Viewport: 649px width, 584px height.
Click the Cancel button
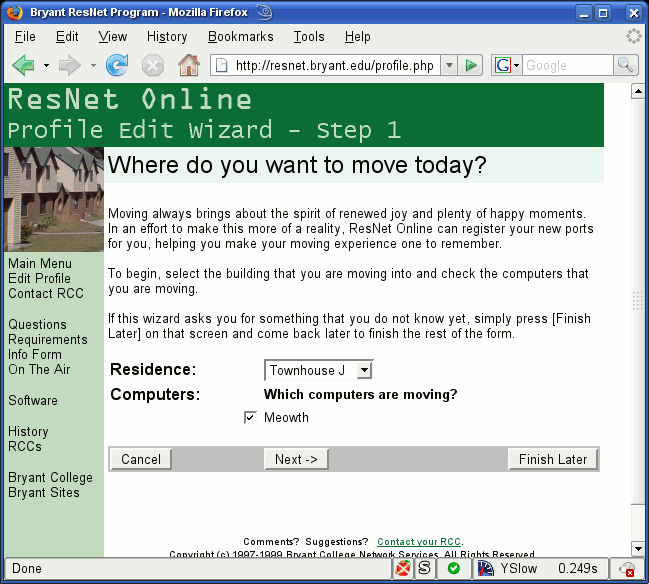141,459
